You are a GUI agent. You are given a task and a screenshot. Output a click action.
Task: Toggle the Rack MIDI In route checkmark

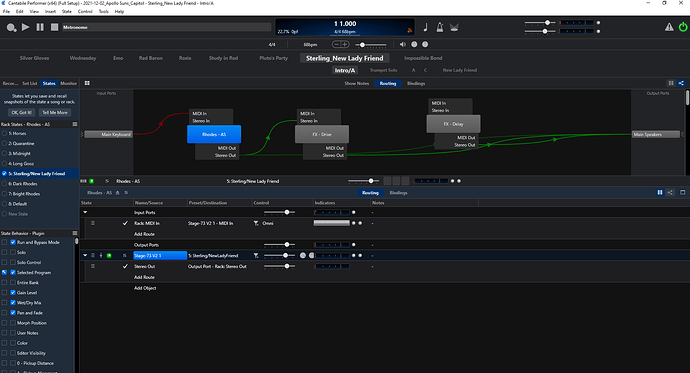(125, 223)
